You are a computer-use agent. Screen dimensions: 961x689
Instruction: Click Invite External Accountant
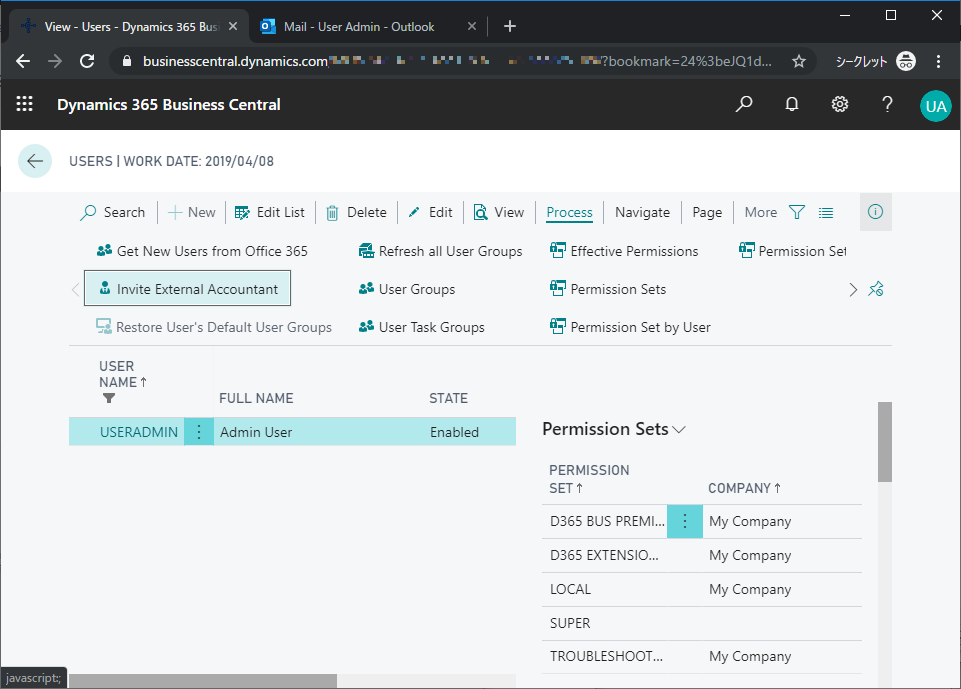(188, 289)
